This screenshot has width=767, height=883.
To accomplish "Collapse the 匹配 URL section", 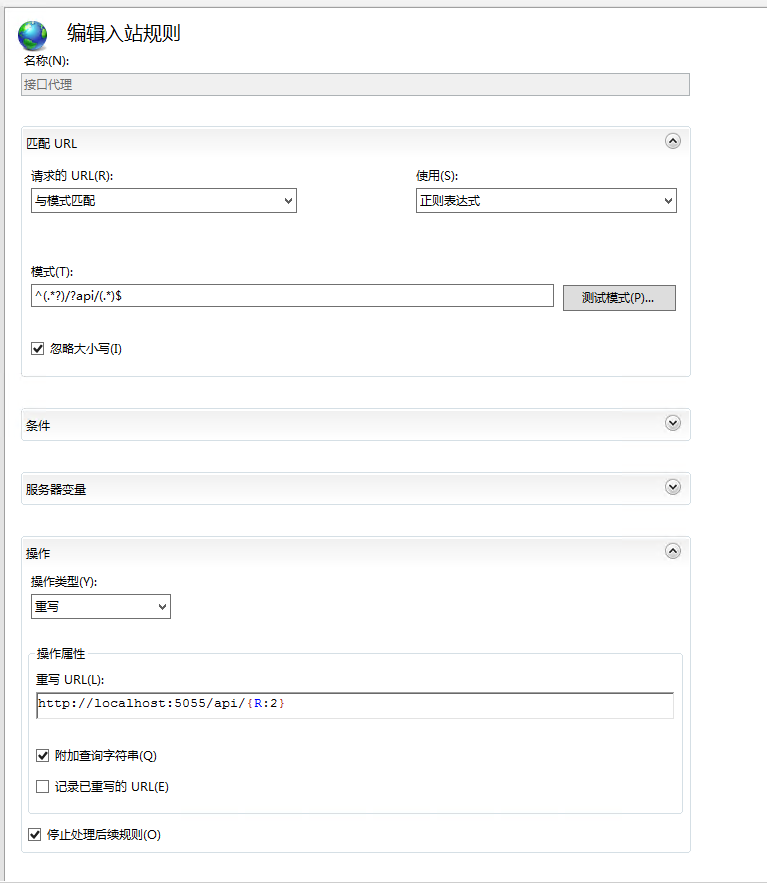I will pyautogui.click(x=672, y=141).
